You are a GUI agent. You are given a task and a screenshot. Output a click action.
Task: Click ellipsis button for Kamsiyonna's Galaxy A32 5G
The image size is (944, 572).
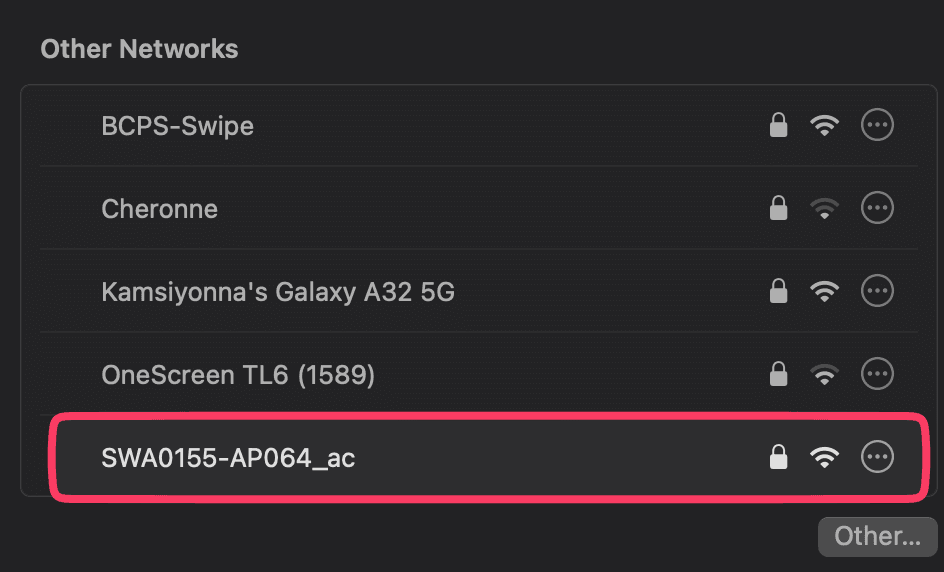click(877, 291)
